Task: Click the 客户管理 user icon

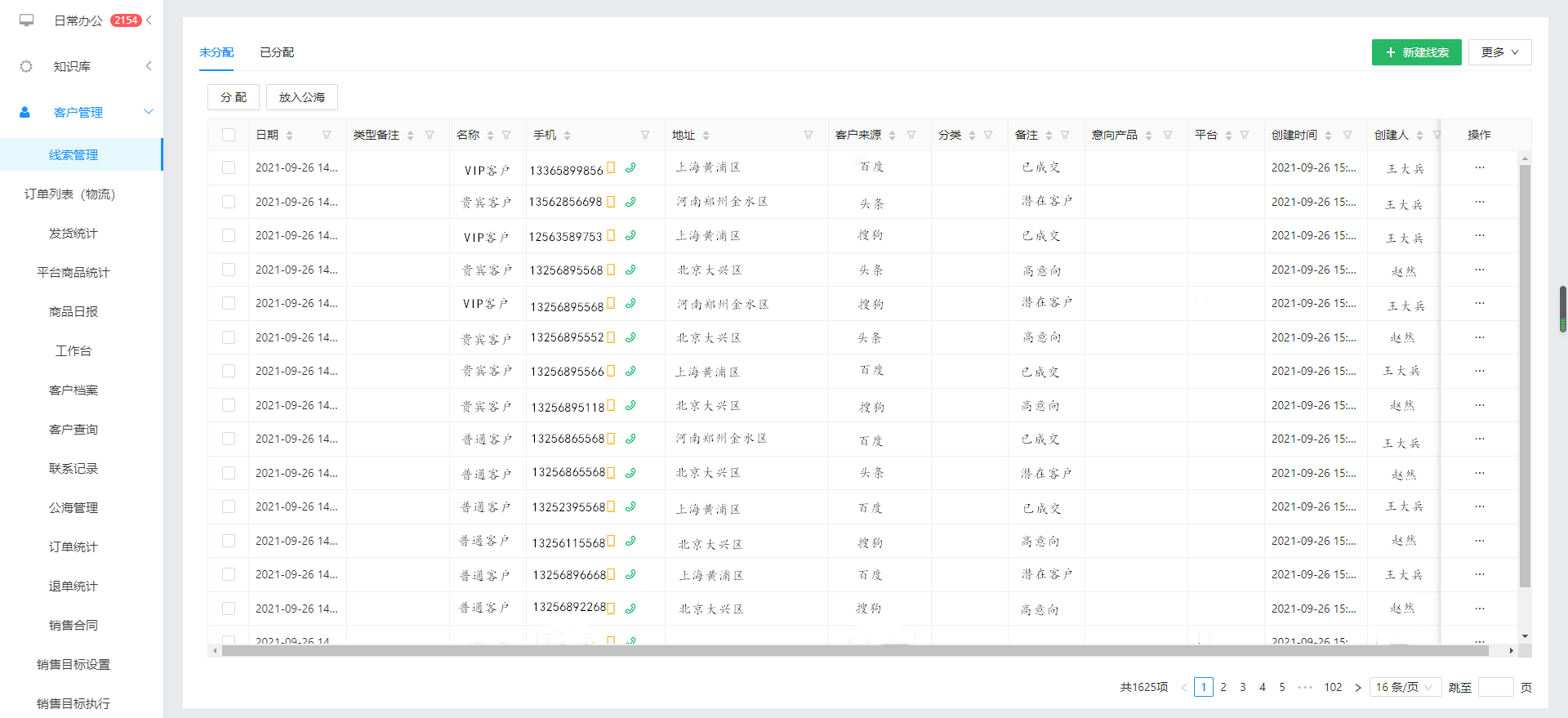Action: 25,112
